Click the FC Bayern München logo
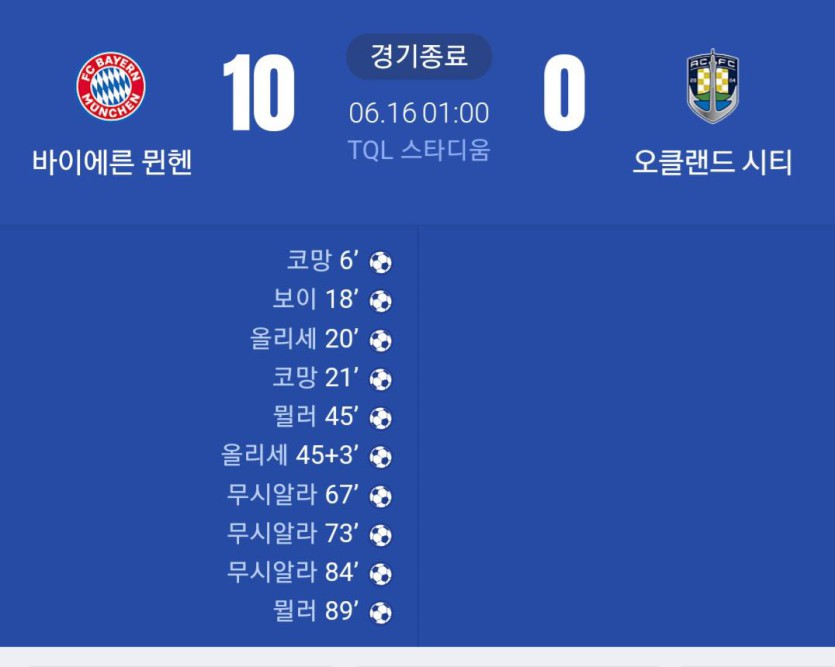 pyautogui.click(x=111, y=86)
